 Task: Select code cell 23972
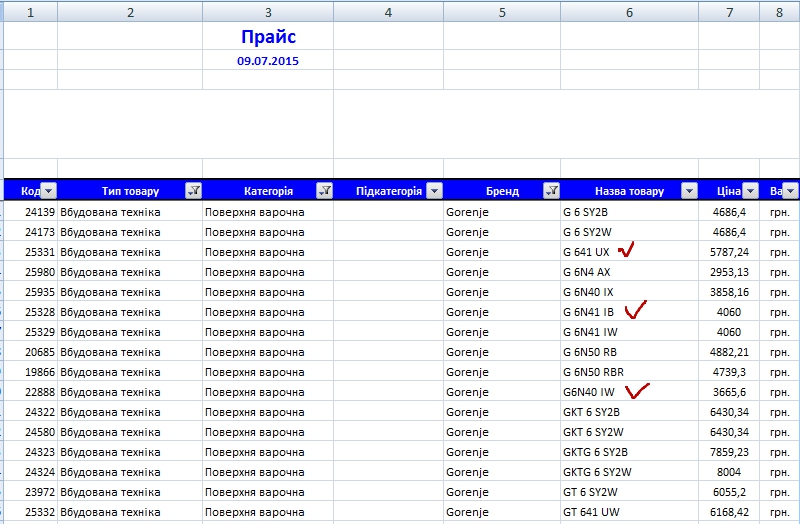31,492
